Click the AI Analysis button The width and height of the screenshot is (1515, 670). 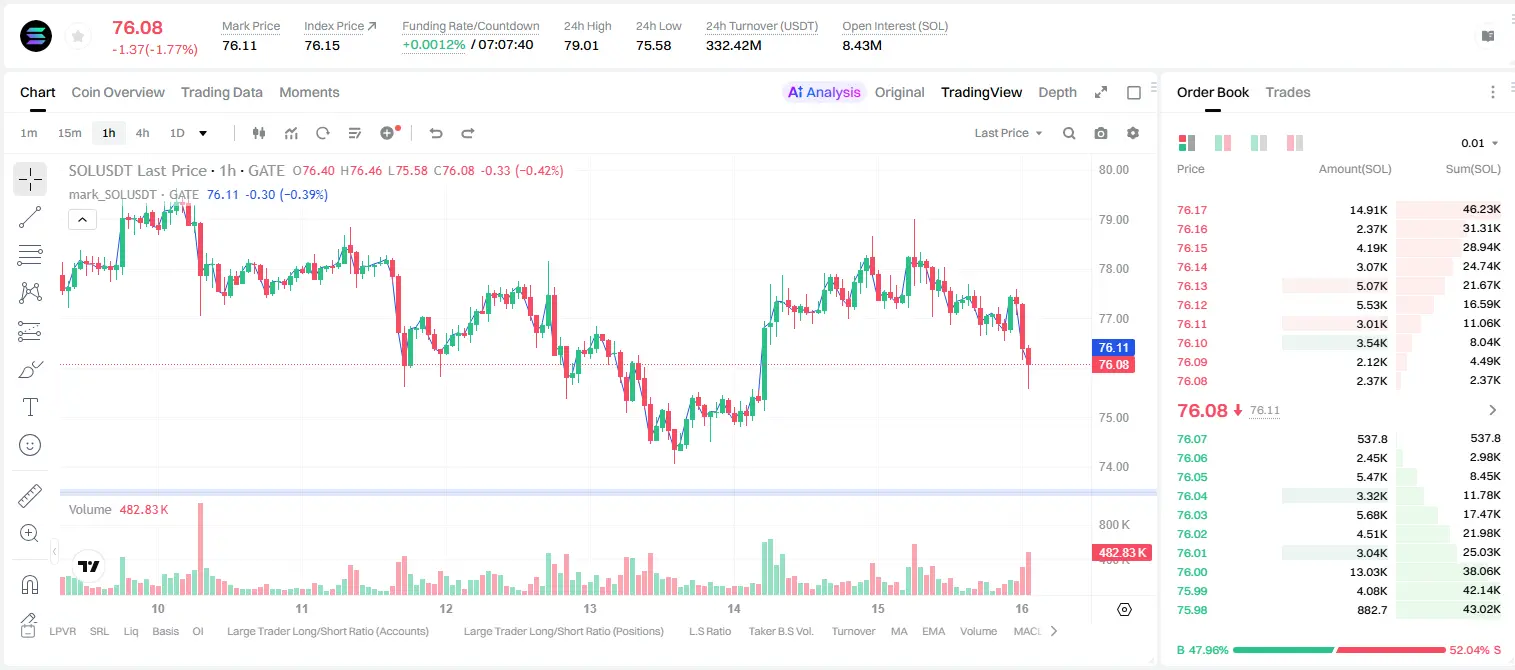pyautogui.click(x=824, y=92)
